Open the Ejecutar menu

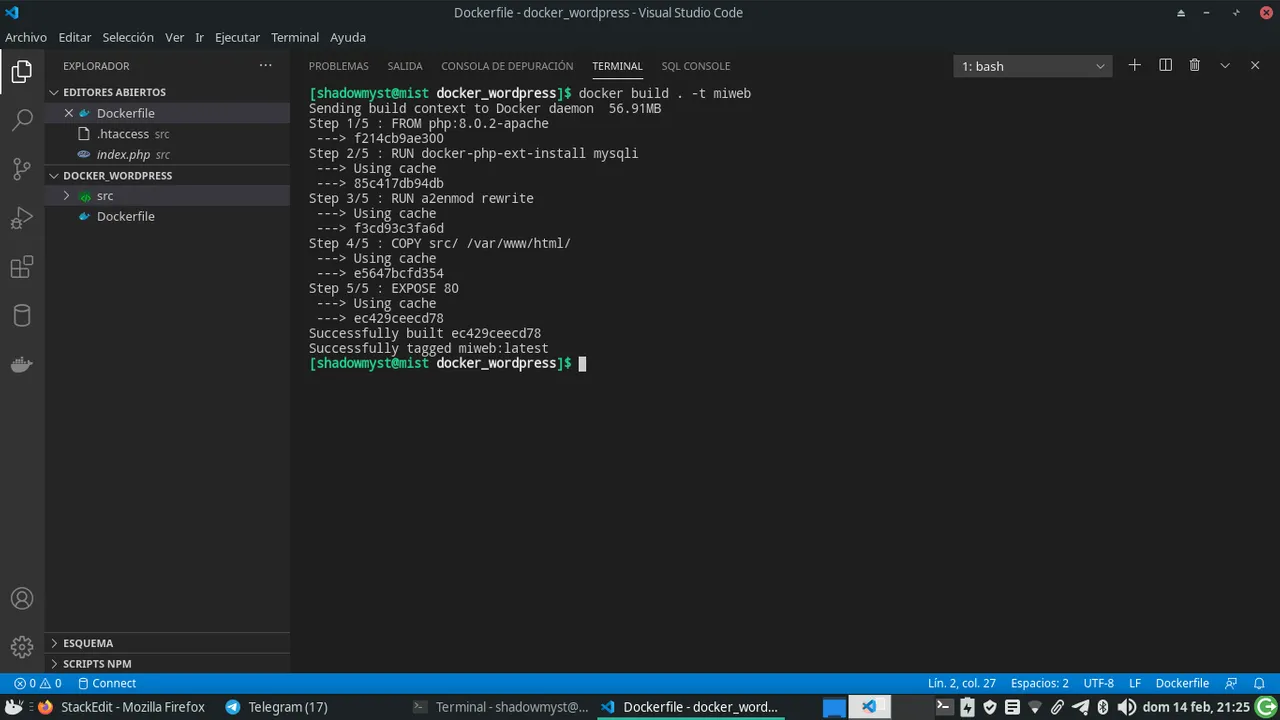(237, 37)
